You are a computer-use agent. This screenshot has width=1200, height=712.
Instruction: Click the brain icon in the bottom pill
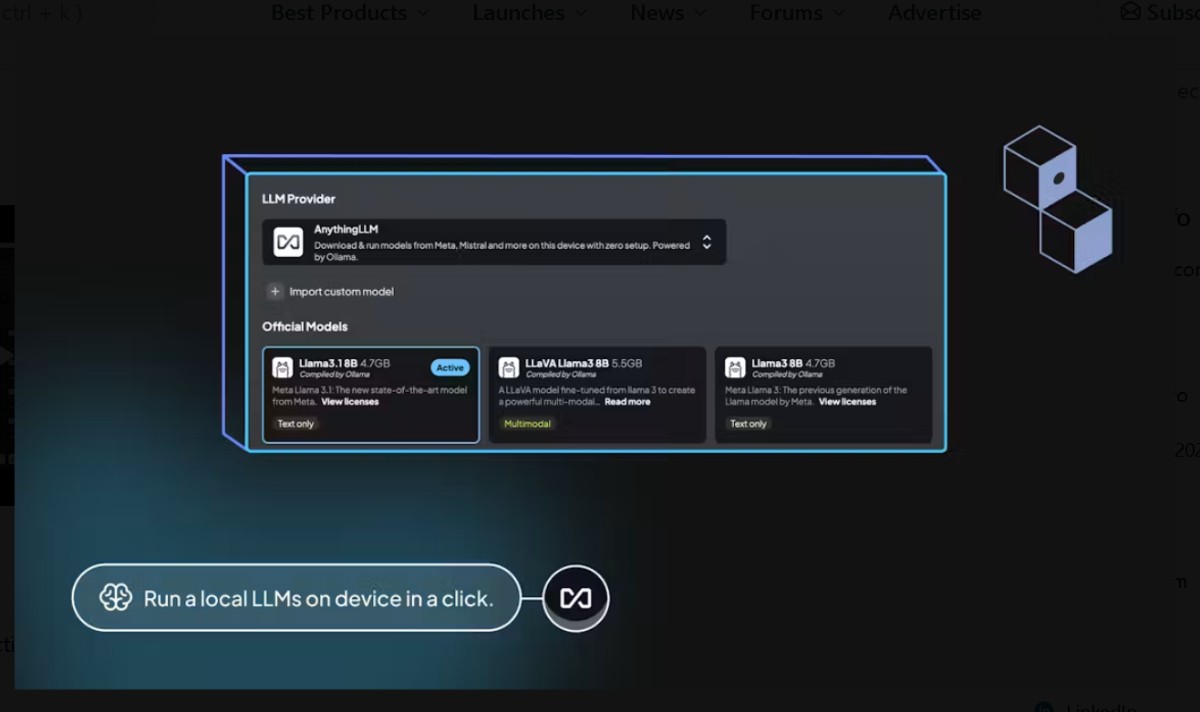click(116, 598)
